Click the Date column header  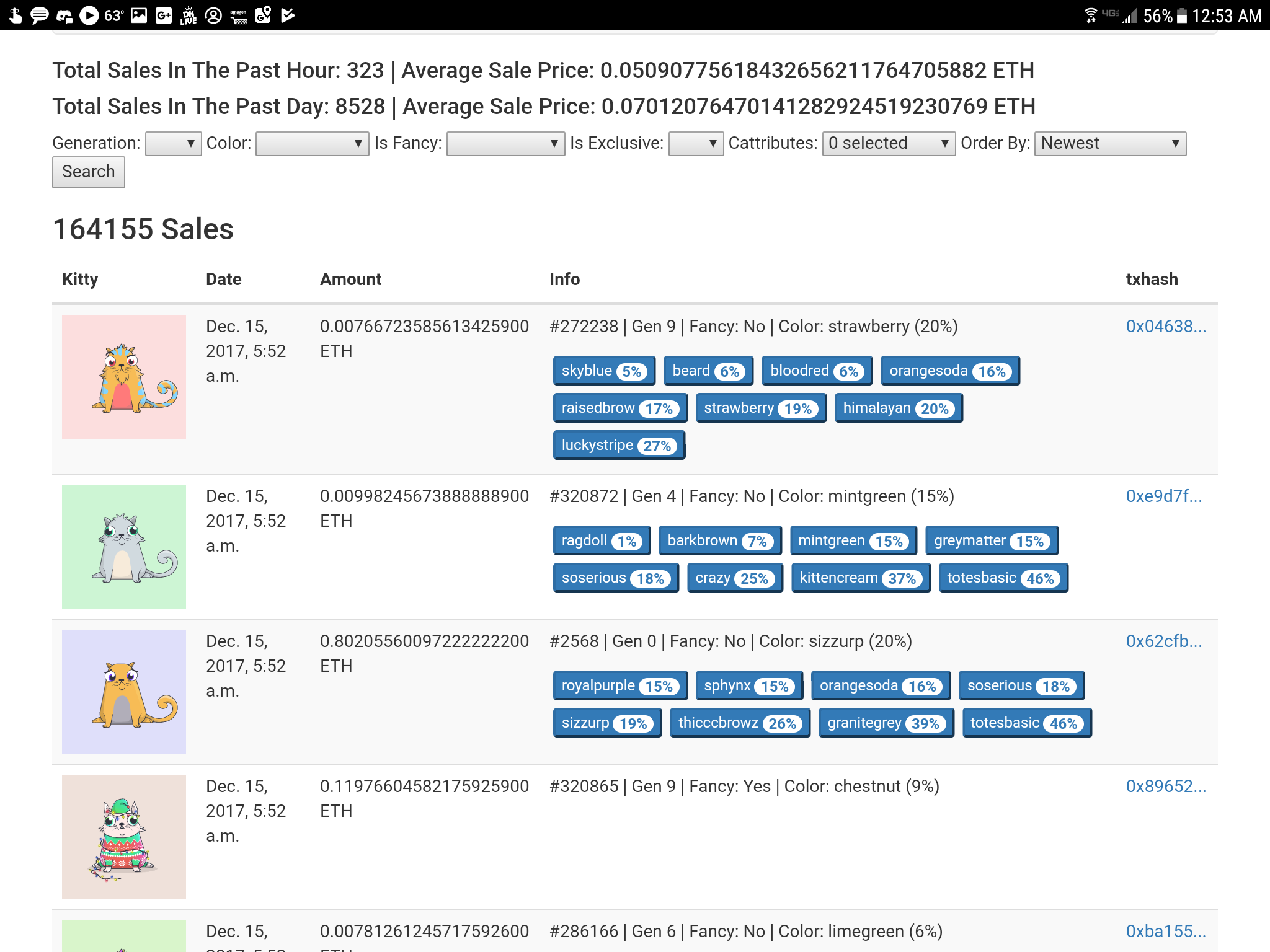pos(223,280)
